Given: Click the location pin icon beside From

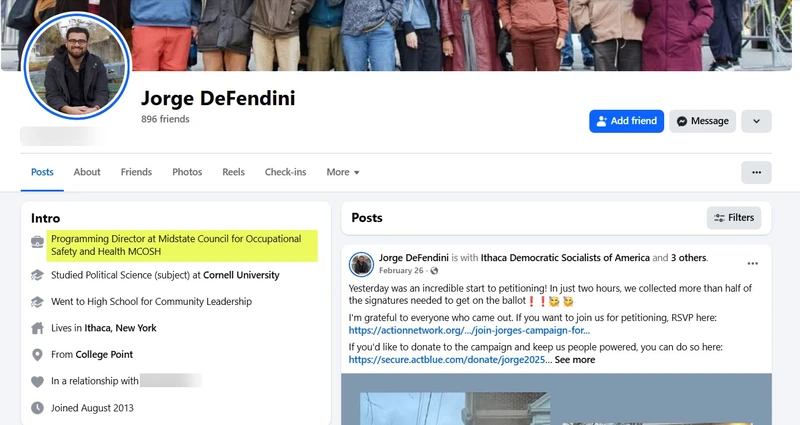Looking at the screenshot, I should coord(37,355).
